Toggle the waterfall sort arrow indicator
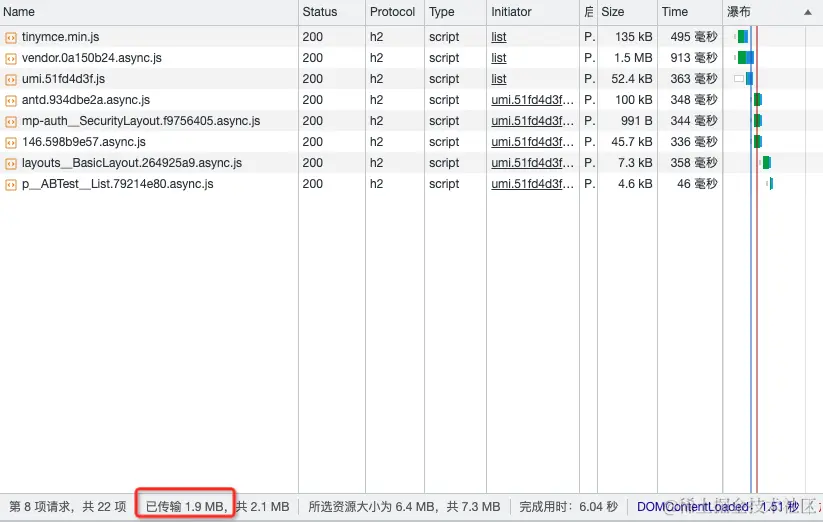This screenshot has width=823, height=522. pos(808,13)
